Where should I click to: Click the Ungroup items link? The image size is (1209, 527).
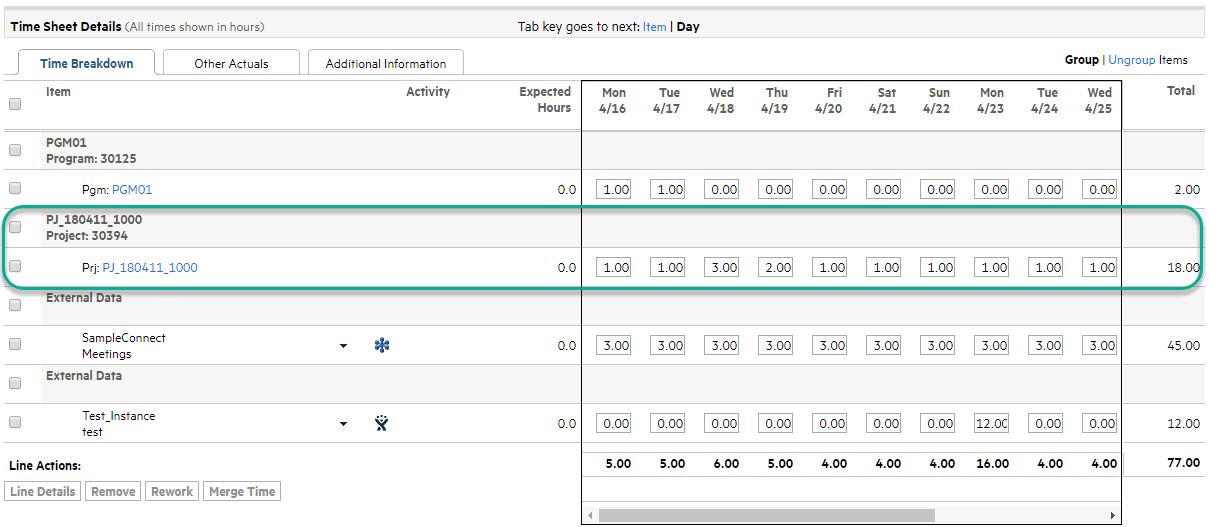pyautogui.click(x=1131, y=60)
